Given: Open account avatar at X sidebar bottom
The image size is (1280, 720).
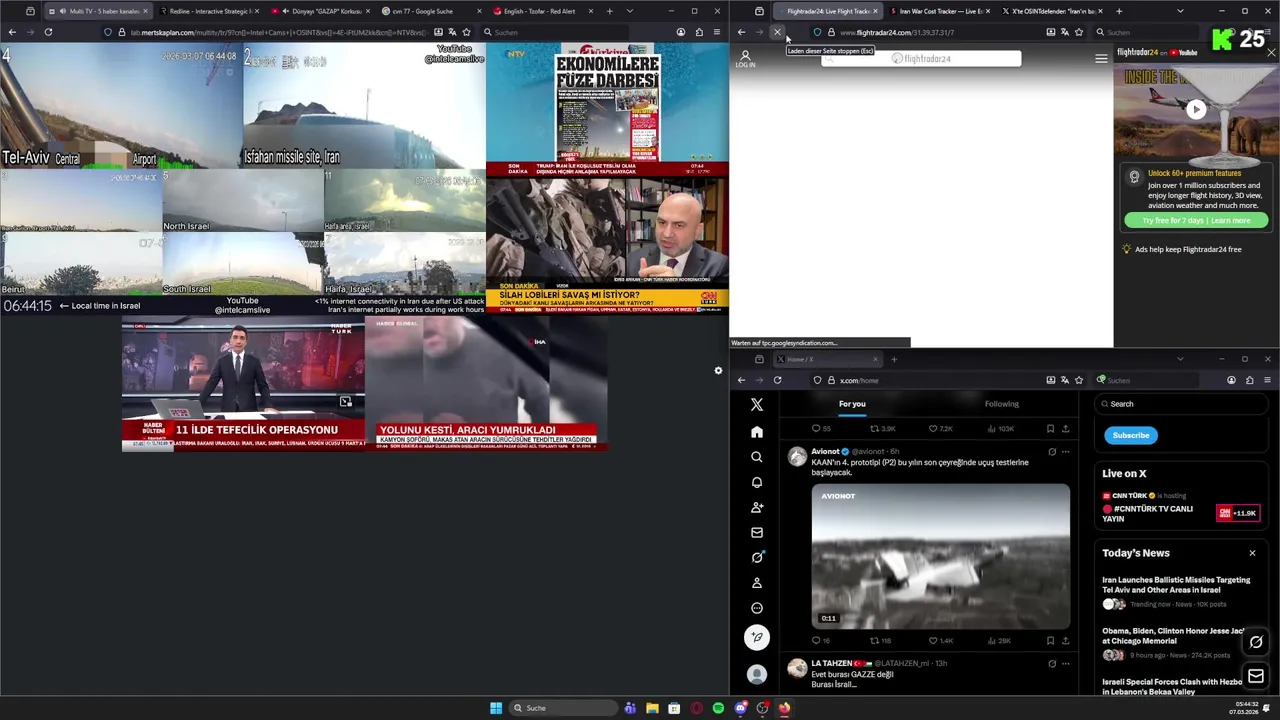Looking at the screenshot, I should [x=757, y=675].
